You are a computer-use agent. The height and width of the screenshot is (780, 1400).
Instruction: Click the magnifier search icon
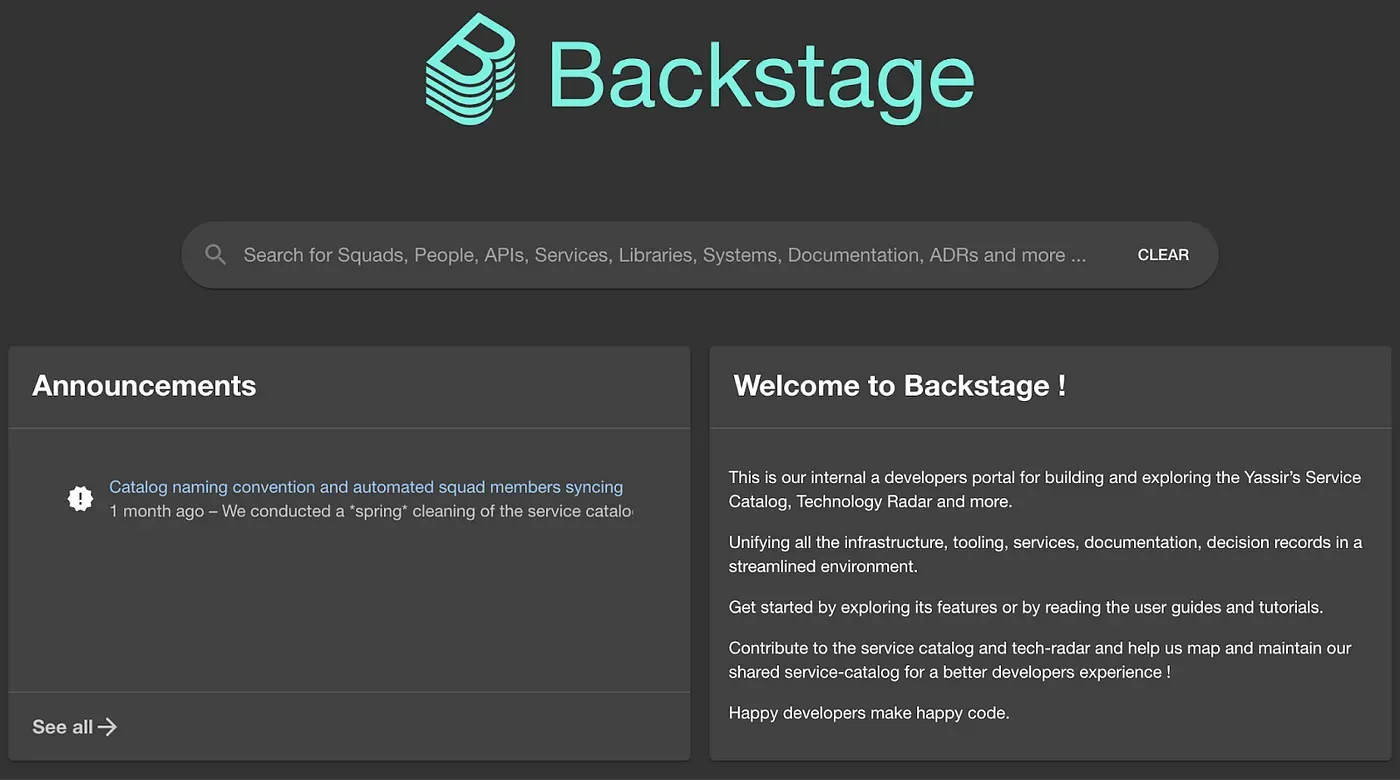coord(215,255)
